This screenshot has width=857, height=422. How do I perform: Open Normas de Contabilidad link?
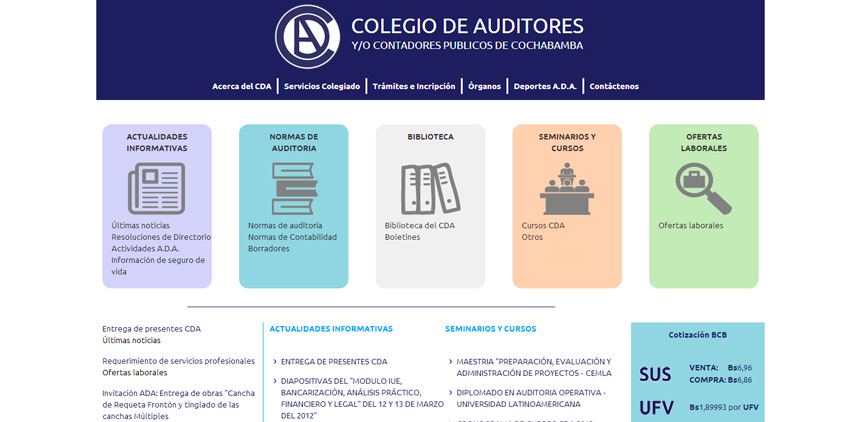292,237
